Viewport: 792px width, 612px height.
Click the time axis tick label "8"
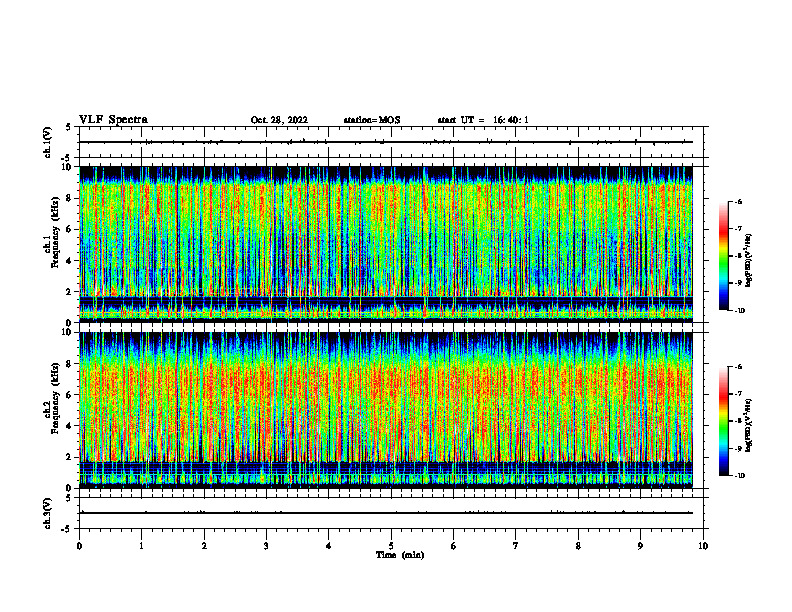578,546
